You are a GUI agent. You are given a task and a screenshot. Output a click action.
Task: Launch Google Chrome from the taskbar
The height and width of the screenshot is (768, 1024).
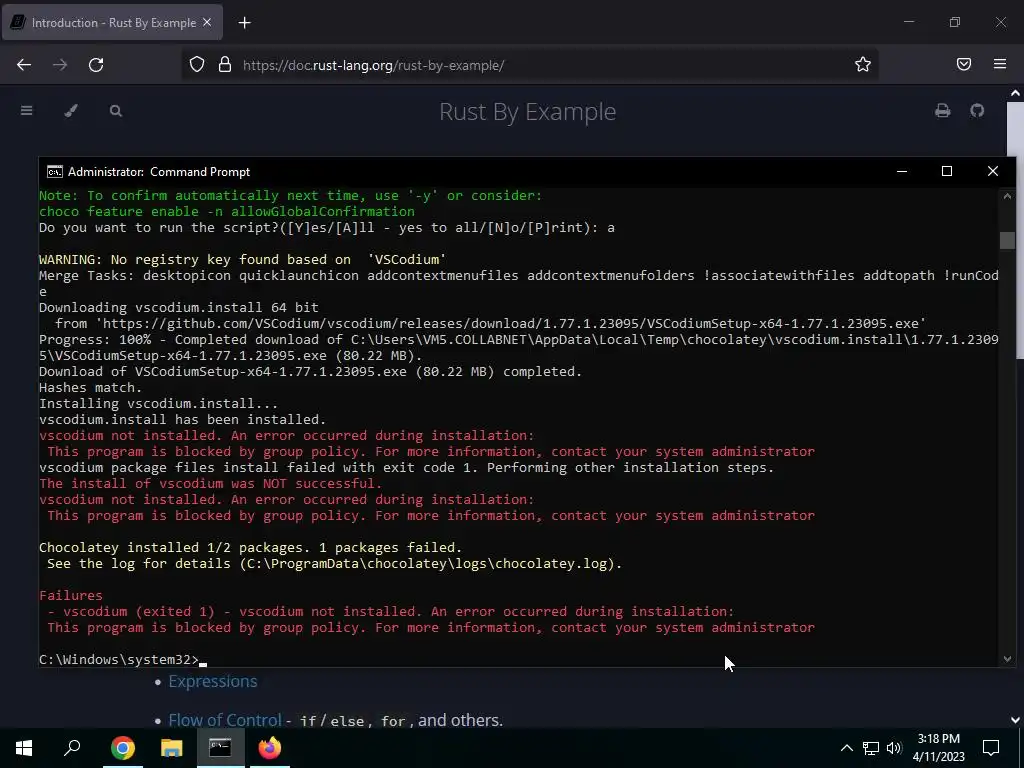[123, 748]
